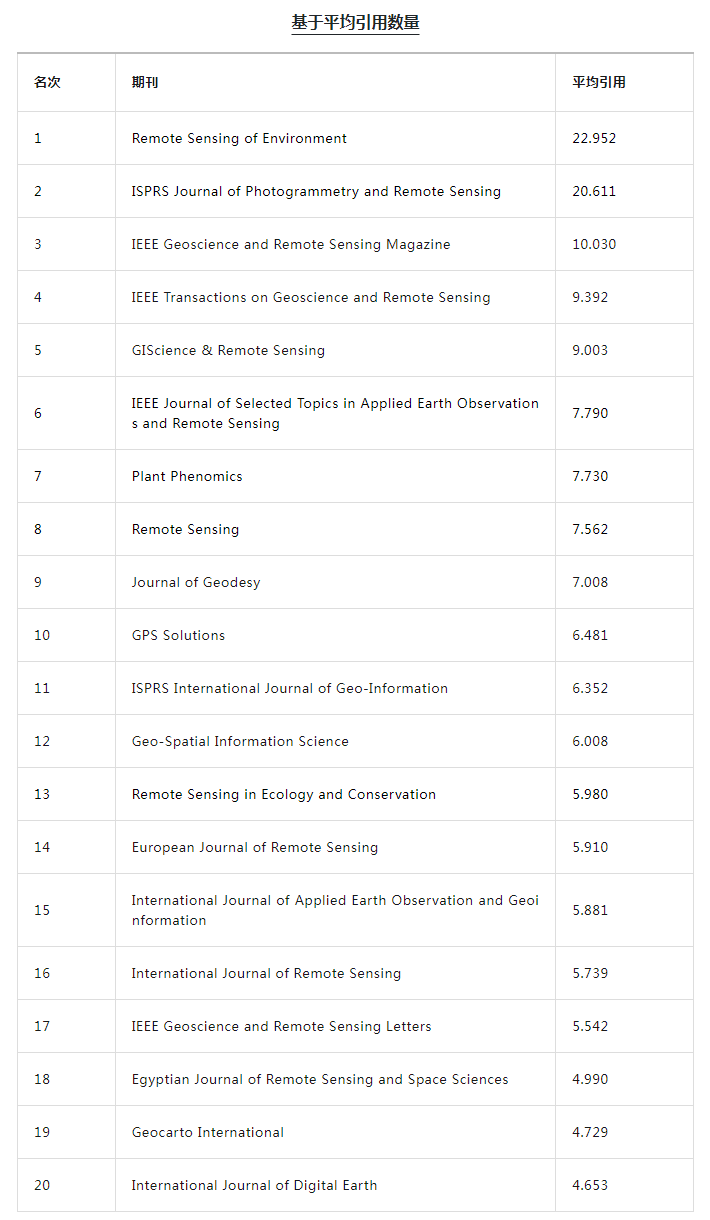Select the citation value 7.730
Viewport: 710px width, 1220px height.
point(590,476)
